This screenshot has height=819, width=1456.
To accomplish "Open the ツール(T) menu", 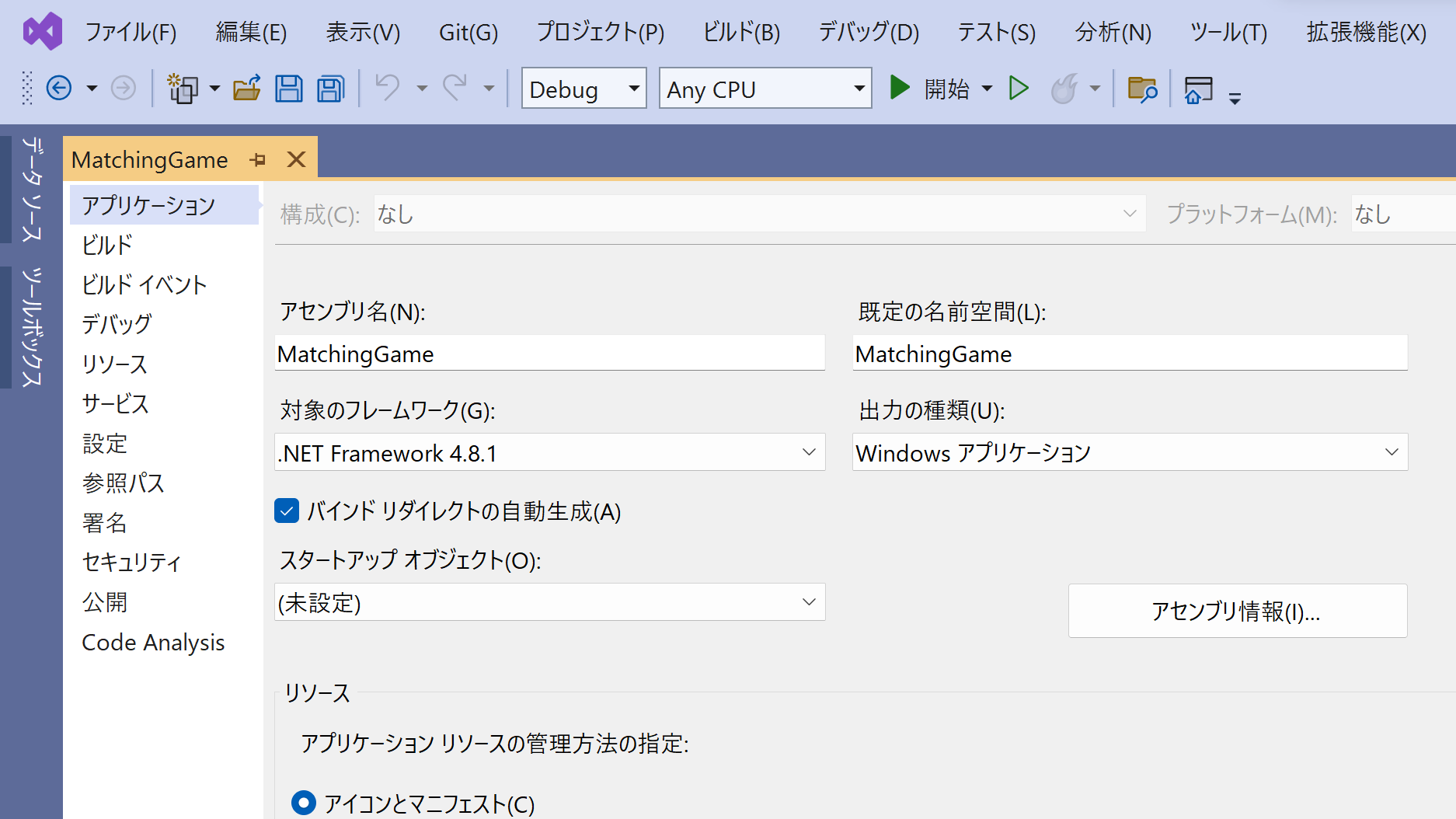I will point(1229,32).
